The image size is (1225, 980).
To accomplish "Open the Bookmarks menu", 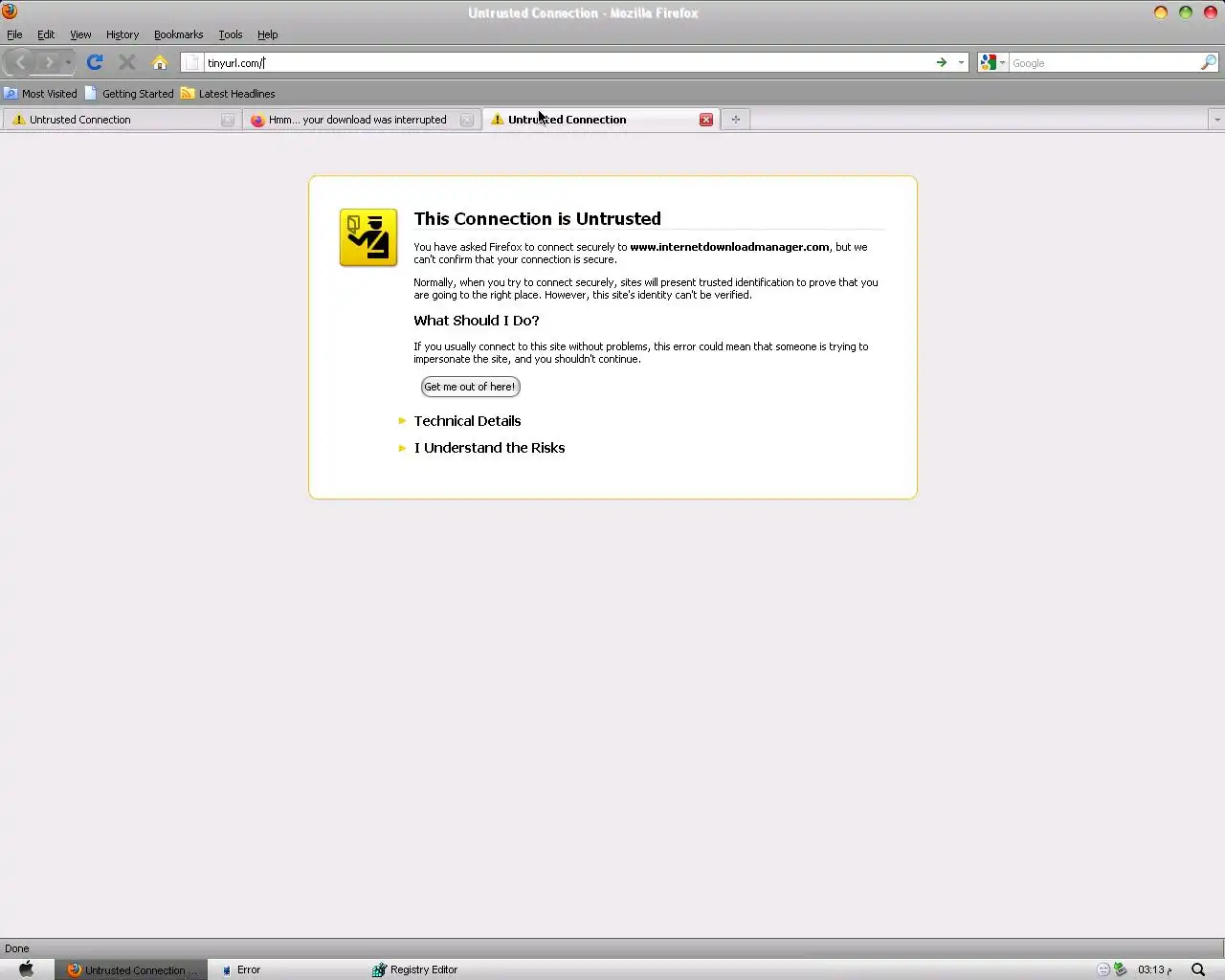I will [x=178, y=34].
